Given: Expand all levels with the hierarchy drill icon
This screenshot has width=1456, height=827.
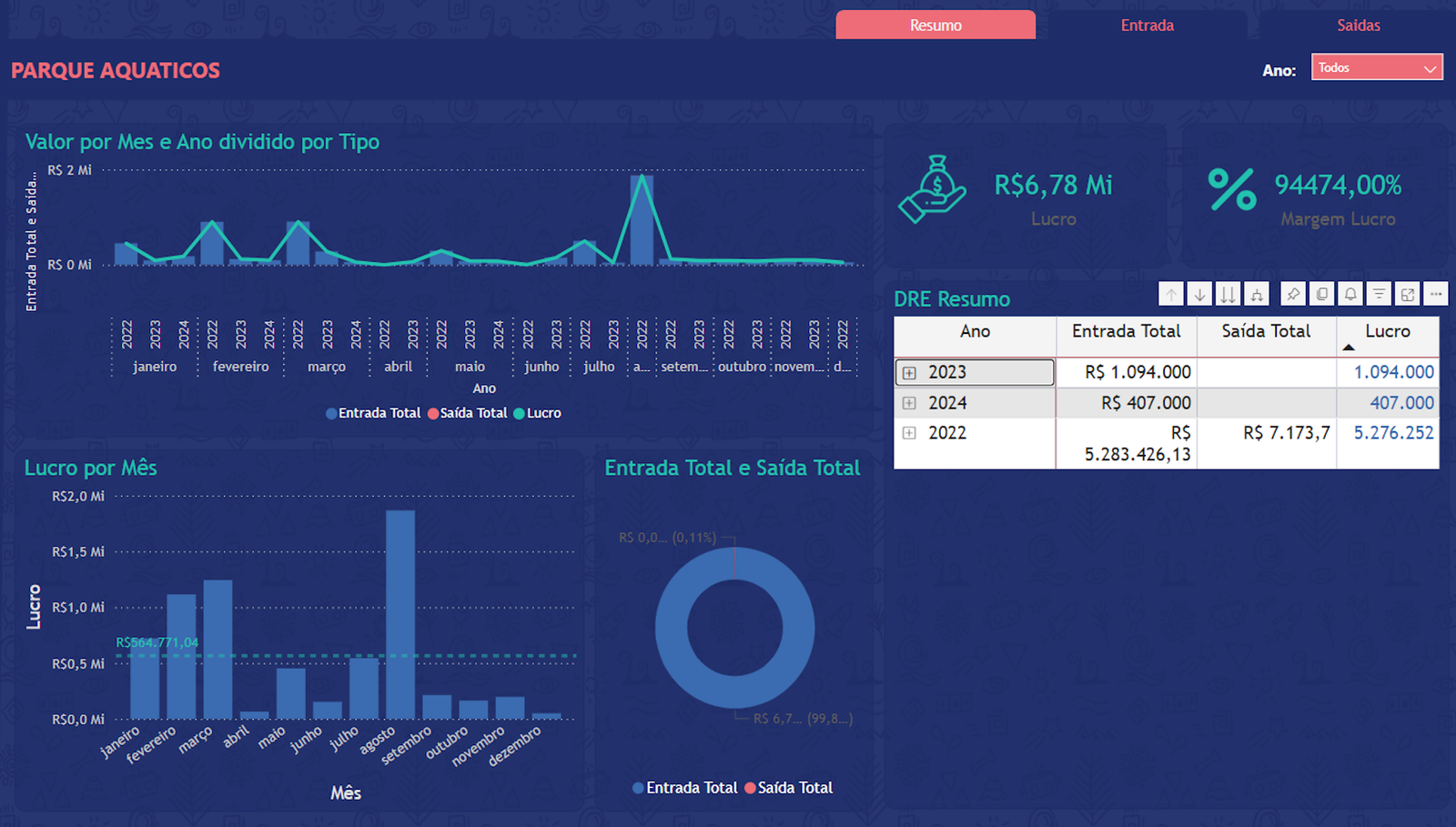Looking at the screenshot, I should point(1257,294).
